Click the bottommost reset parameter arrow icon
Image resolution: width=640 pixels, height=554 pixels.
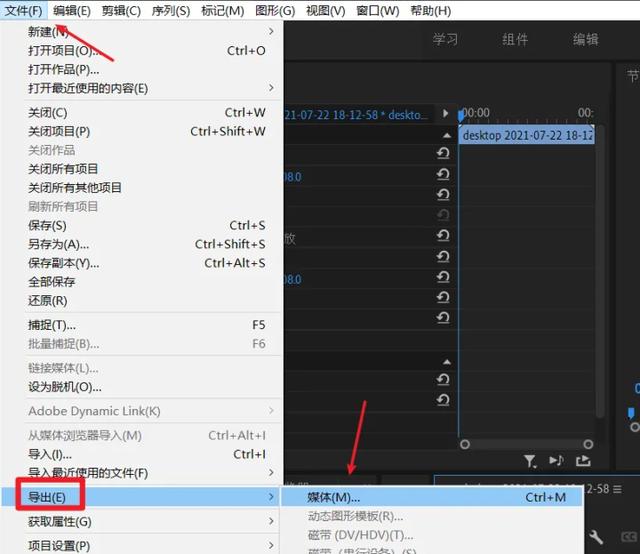tap(443, 399)
